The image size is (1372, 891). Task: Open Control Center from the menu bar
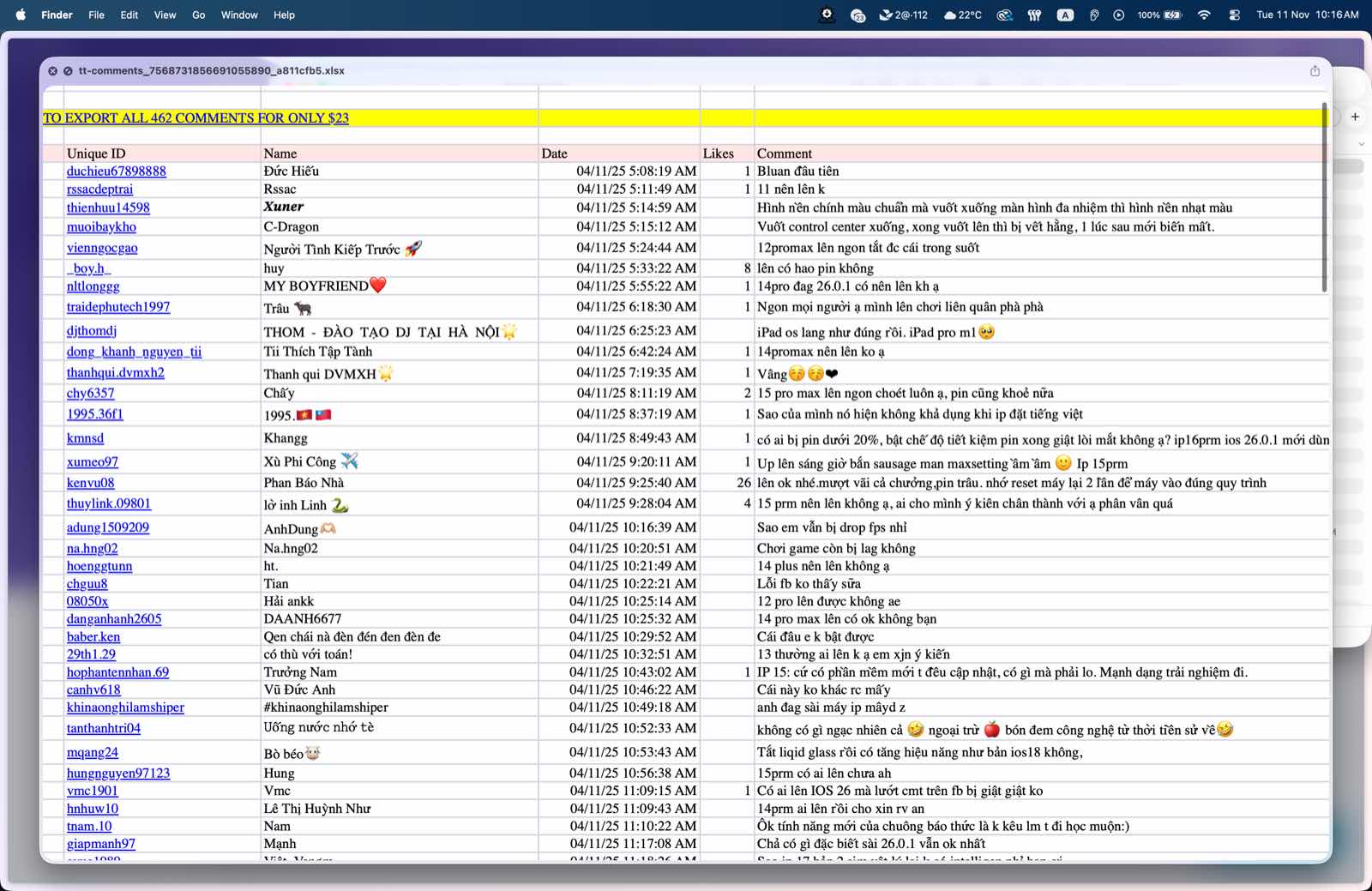(1234, 15)
